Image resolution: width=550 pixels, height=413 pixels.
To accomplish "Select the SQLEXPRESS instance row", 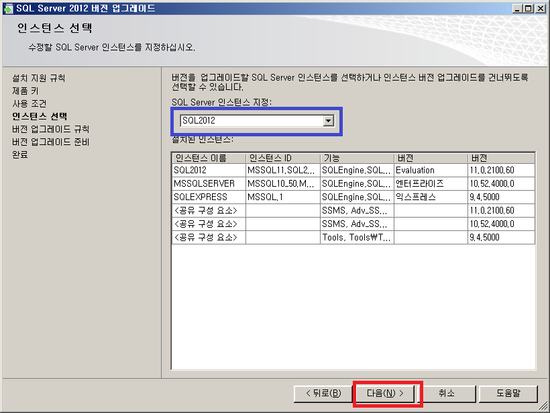I will coord(353,197).
